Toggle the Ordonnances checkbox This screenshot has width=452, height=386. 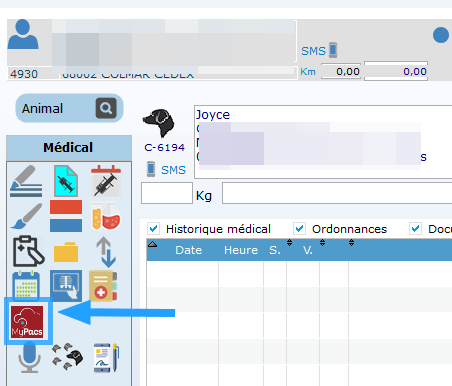[299, 229]
